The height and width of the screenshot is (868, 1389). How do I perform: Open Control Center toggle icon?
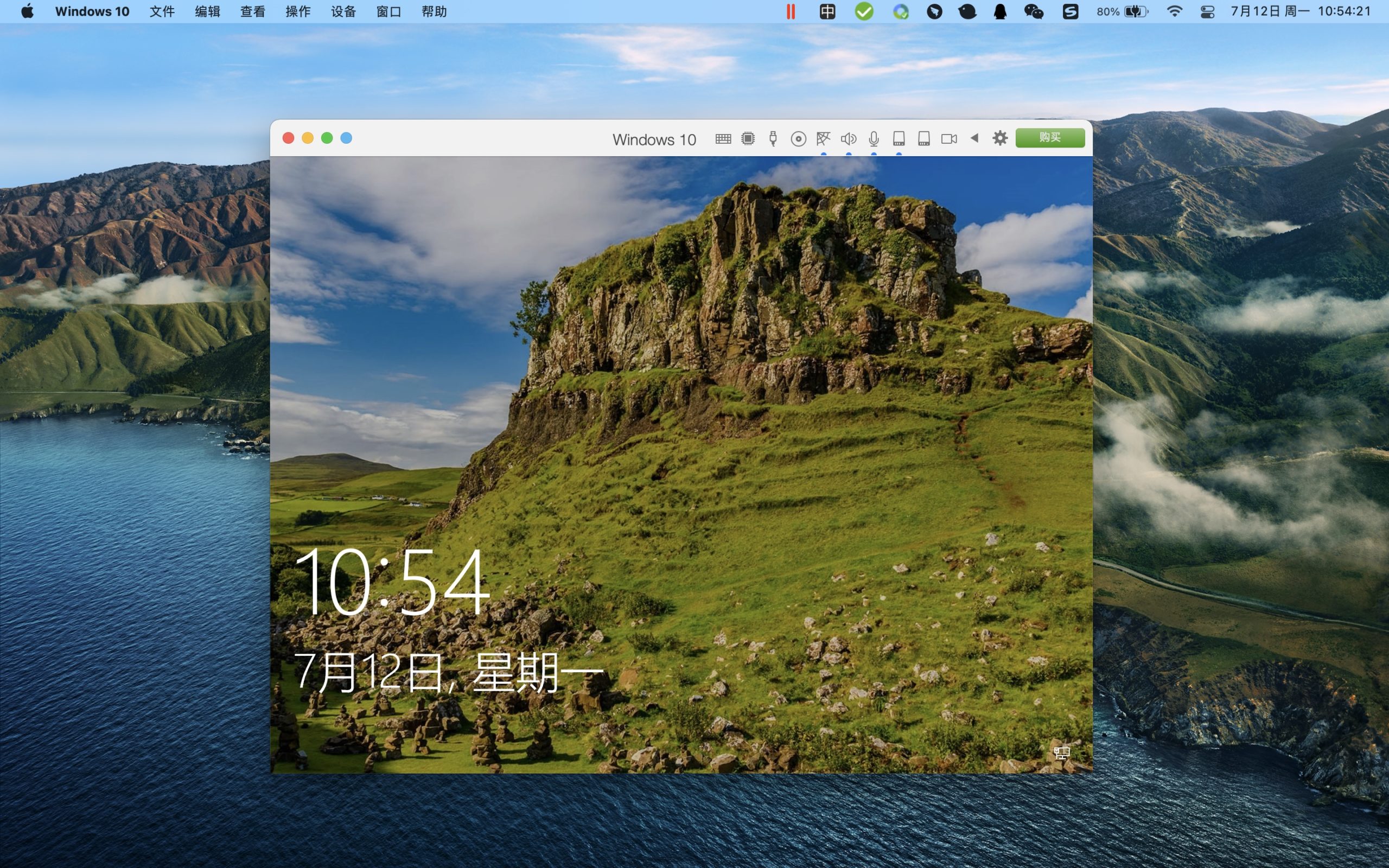coord(1207,11)
